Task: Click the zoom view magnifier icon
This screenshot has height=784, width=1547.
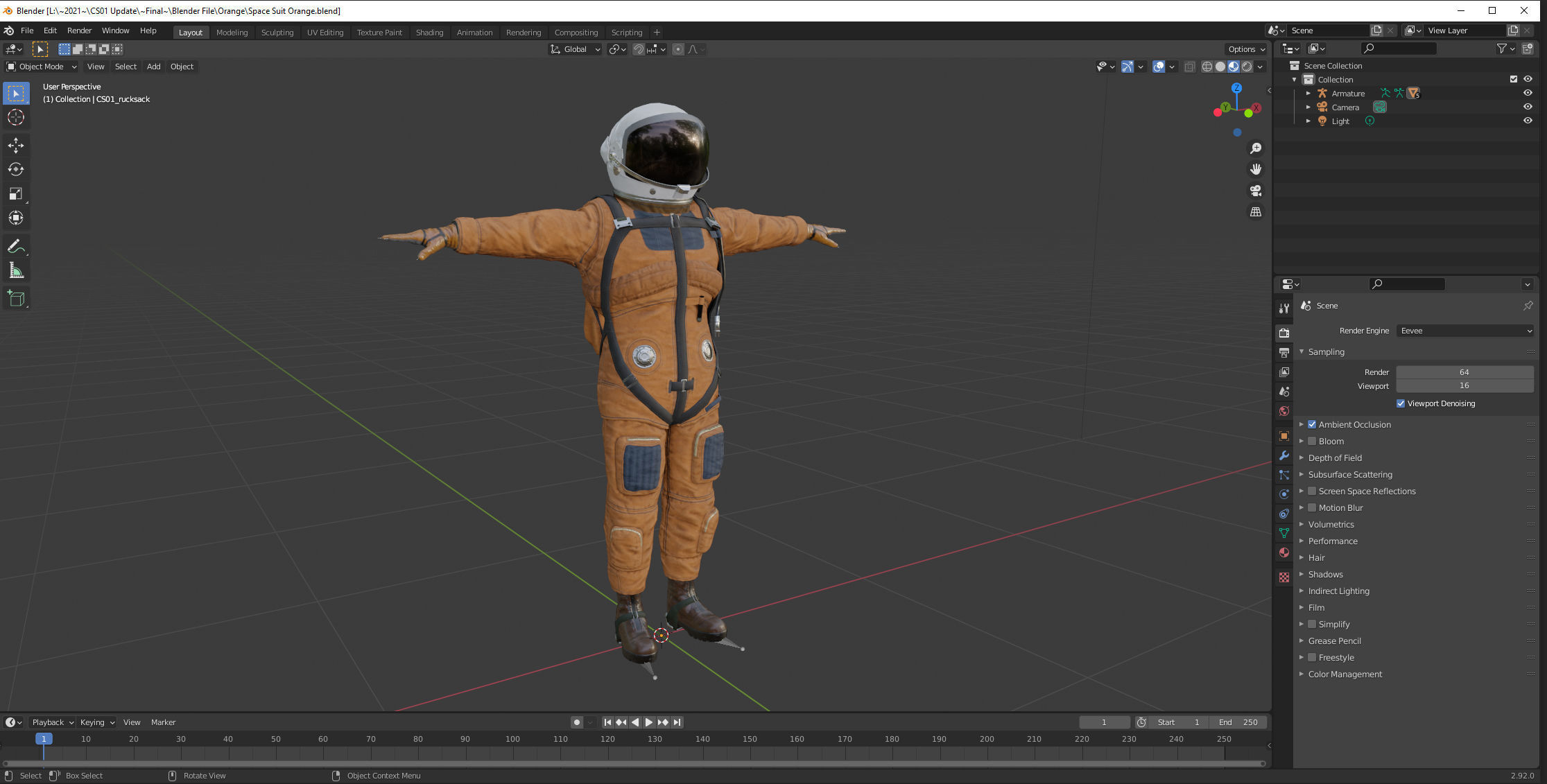Action: (x=1255, y=148)
